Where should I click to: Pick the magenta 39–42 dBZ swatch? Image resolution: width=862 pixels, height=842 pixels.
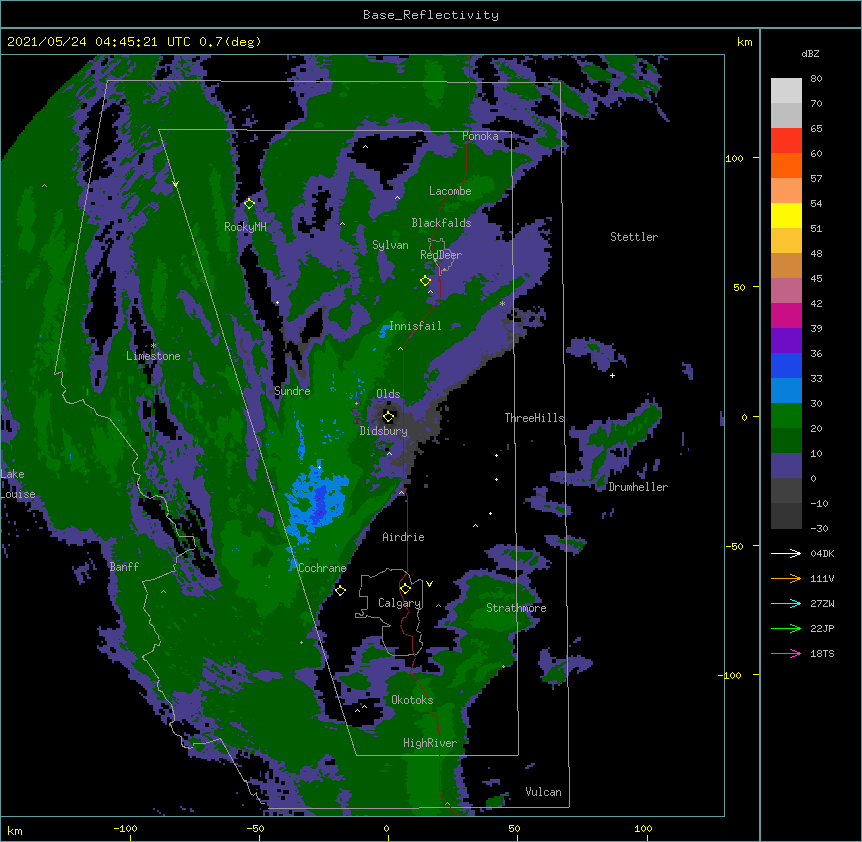point(786,316)
